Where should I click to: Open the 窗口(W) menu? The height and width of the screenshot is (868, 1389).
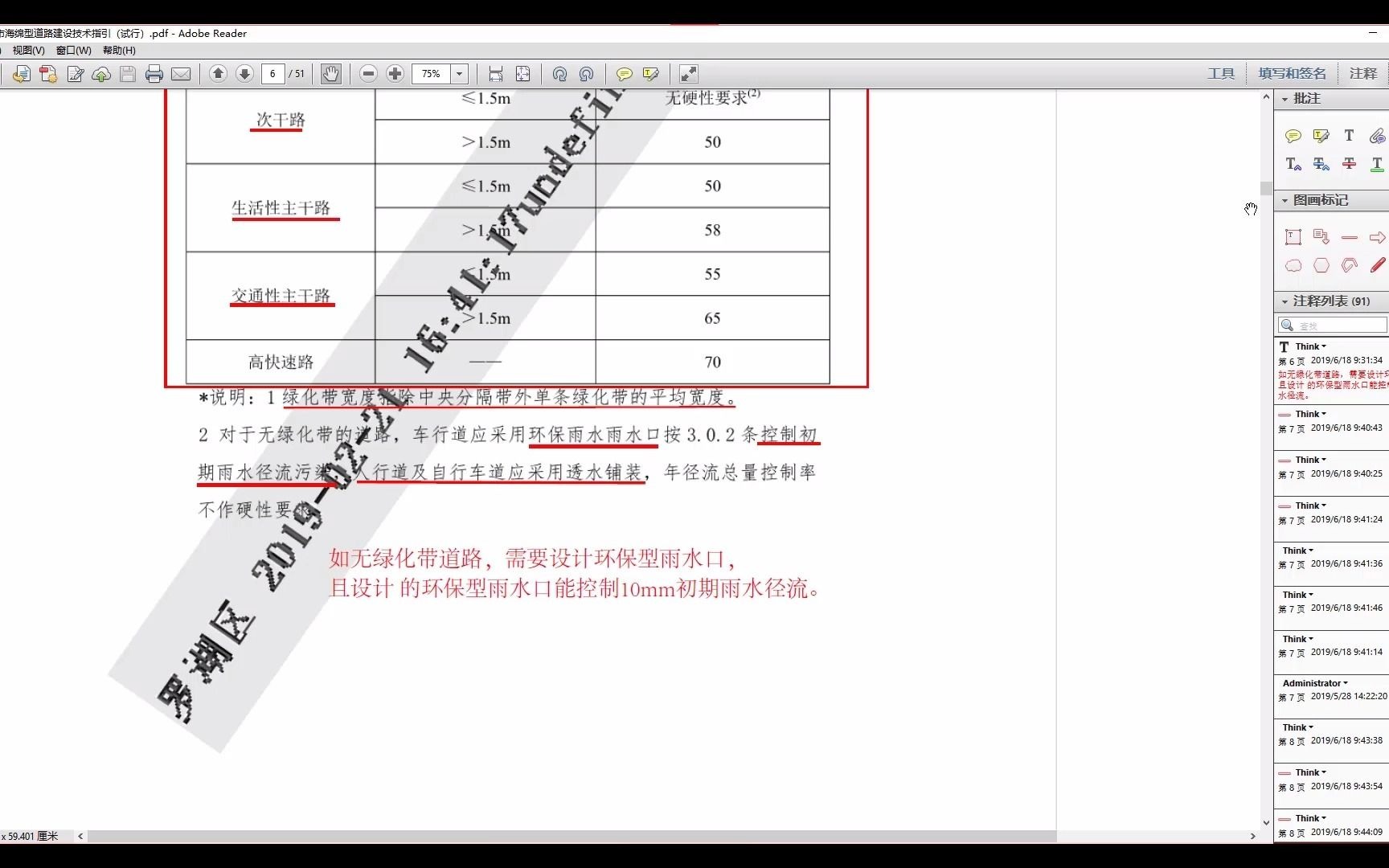click(x=73, y=50)
